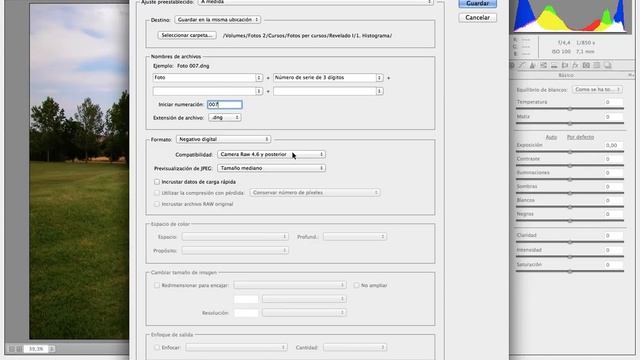Open the 'Foto' filename part dropdown arrows
Screen dimensions: 640x360
tap(259, 78)
